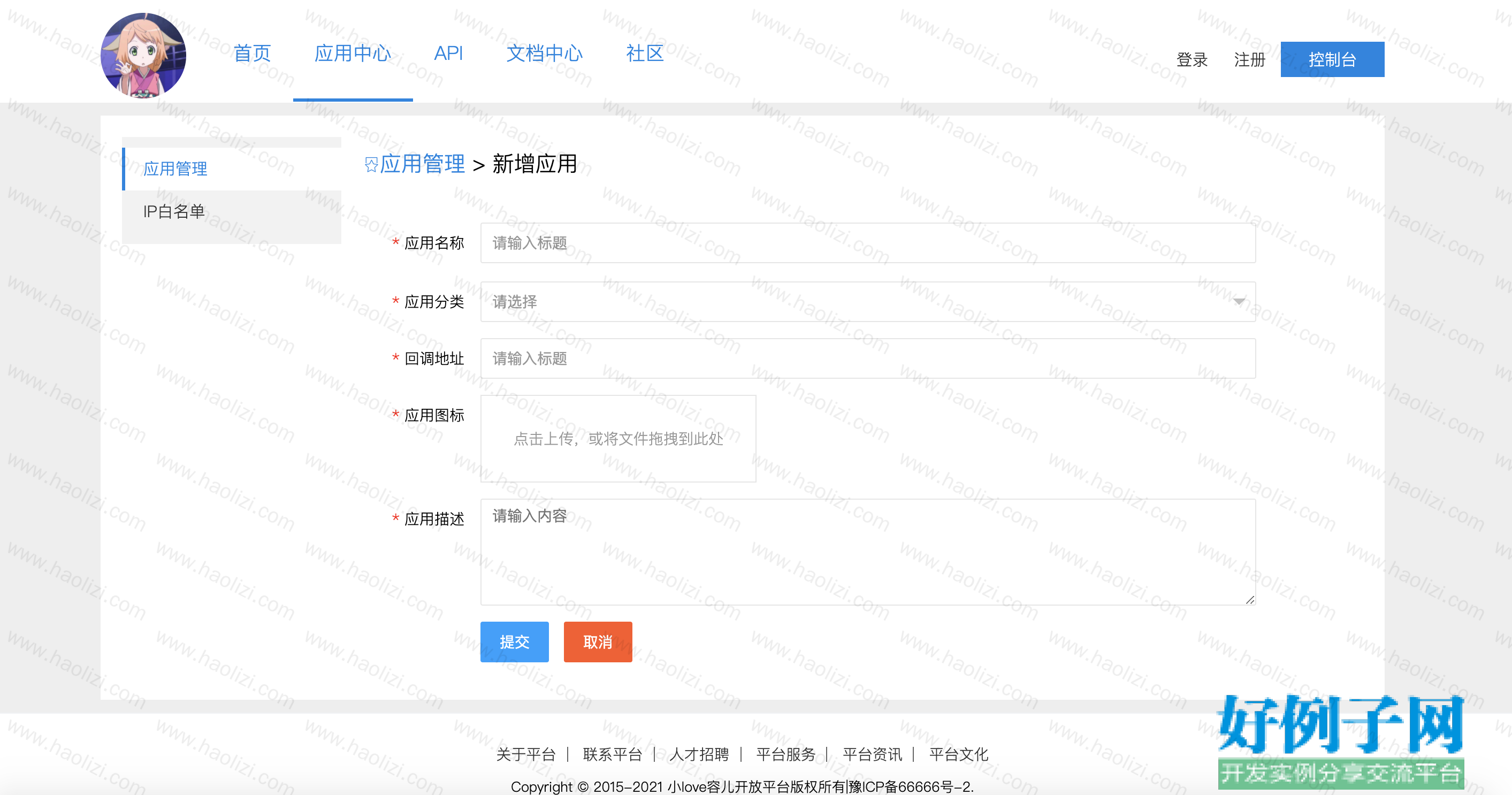The image size is (1512, 795).
Task: Focus the 应用描述 text area
Action: click(x=867, y=552)
